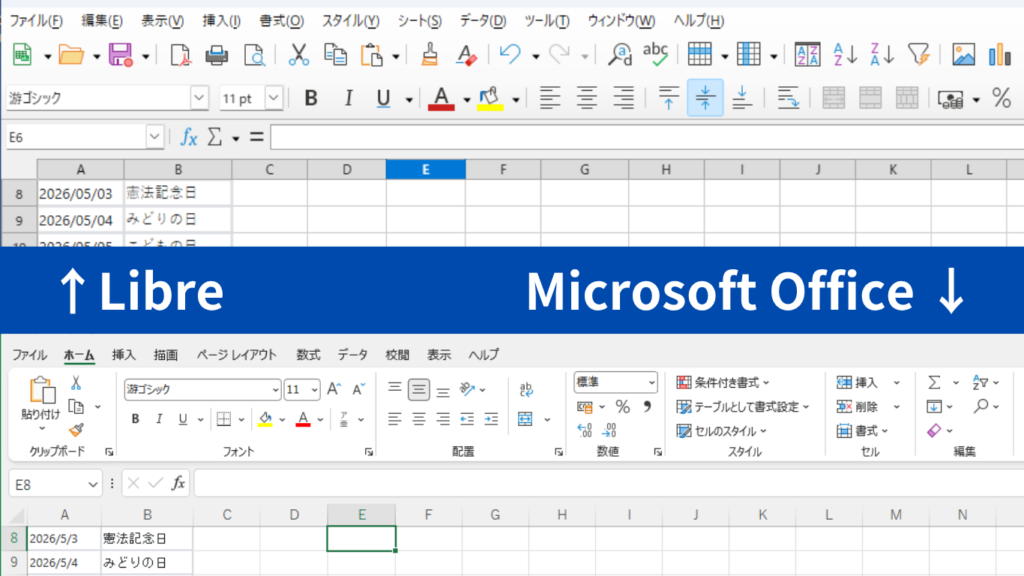Click the Undo arrow in LibreOffice toolbar
The image size is (1024, 576).
coord(509,55)
